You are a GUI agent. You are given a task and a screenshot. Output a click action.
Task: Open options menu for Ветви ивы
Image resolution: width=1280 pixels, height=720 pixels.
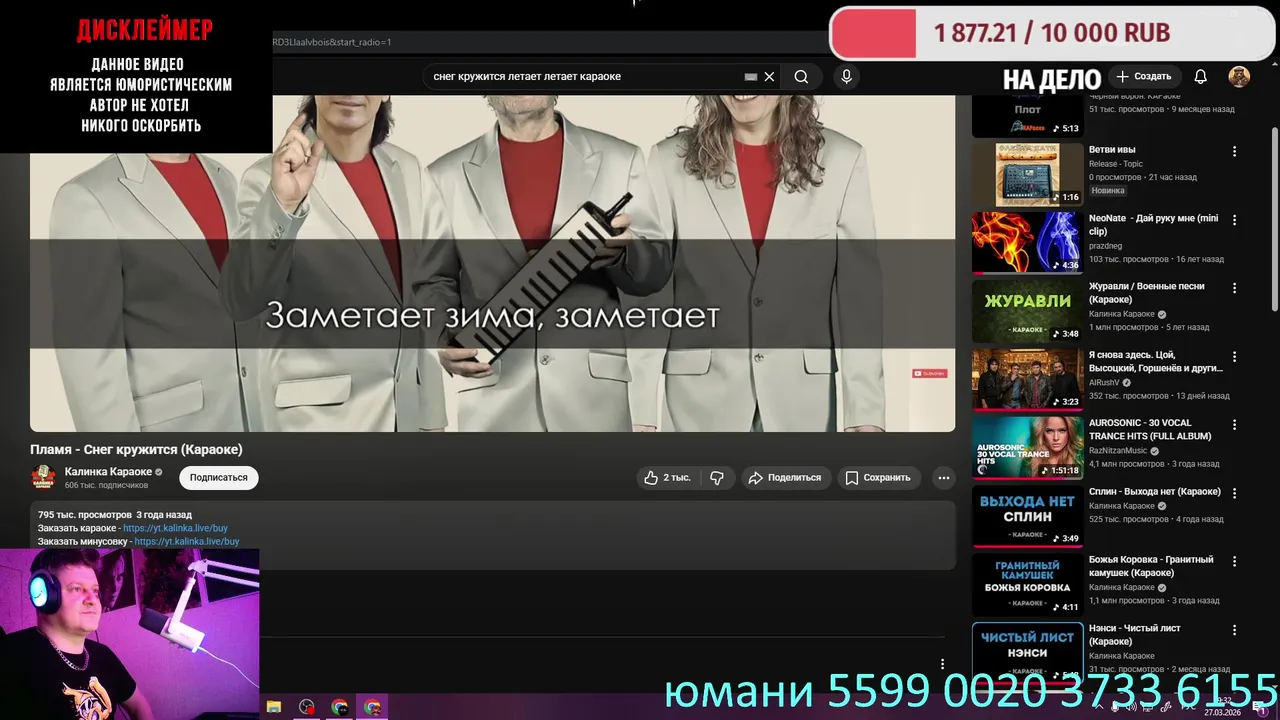point(1234,151)
